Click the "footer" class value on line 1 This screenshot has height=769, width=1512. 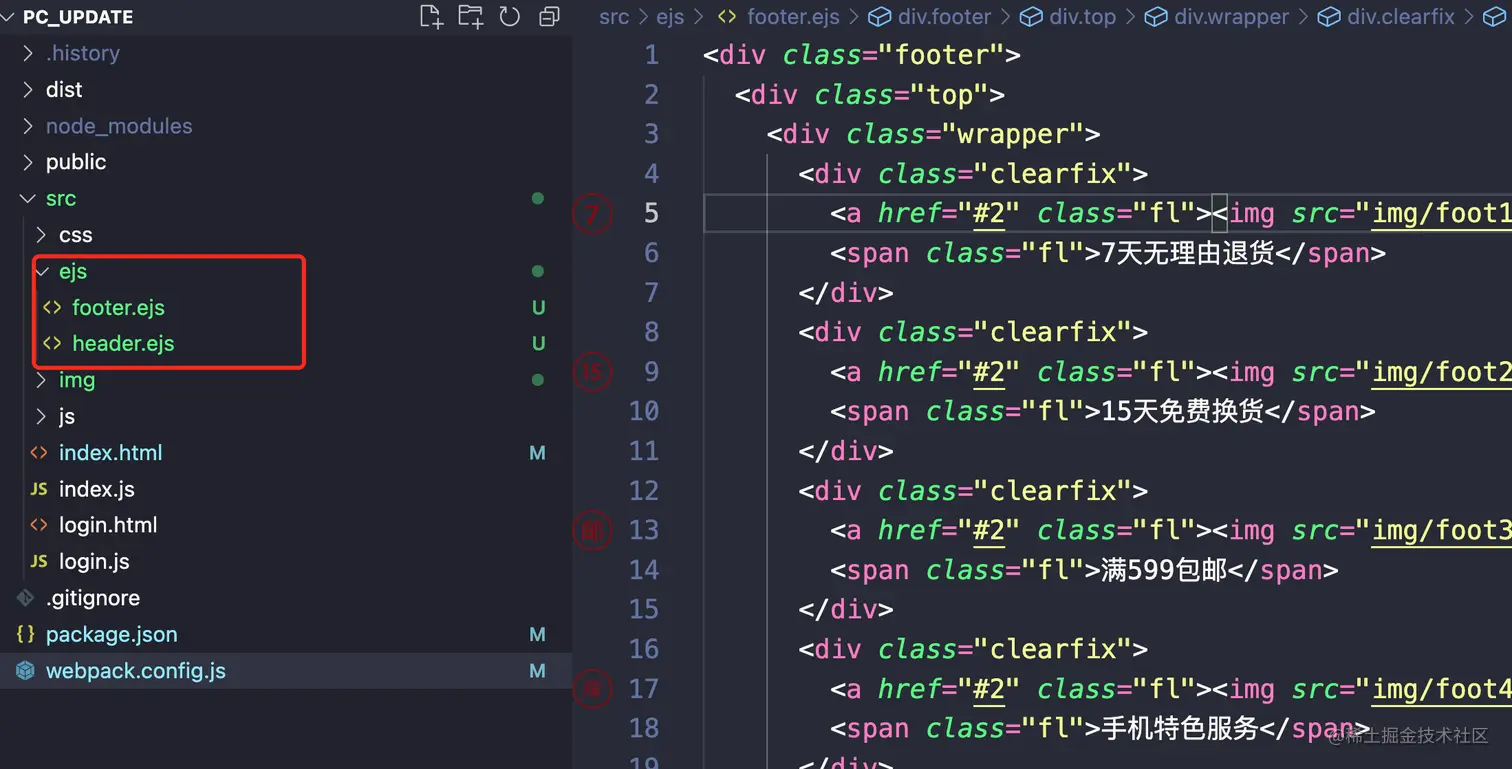[x=941, y=55]
